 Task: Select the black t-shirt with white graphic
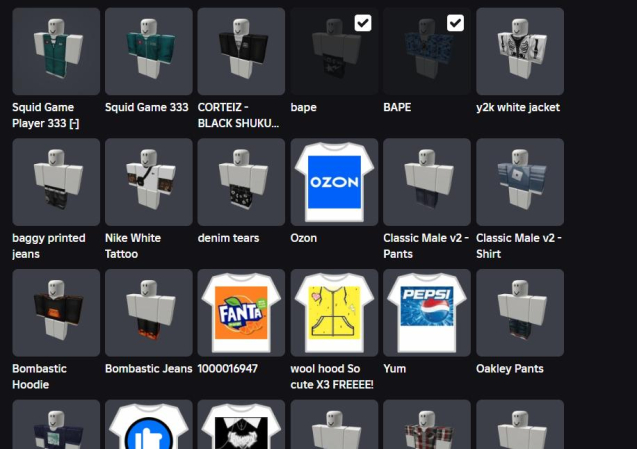tap(241, 427)
